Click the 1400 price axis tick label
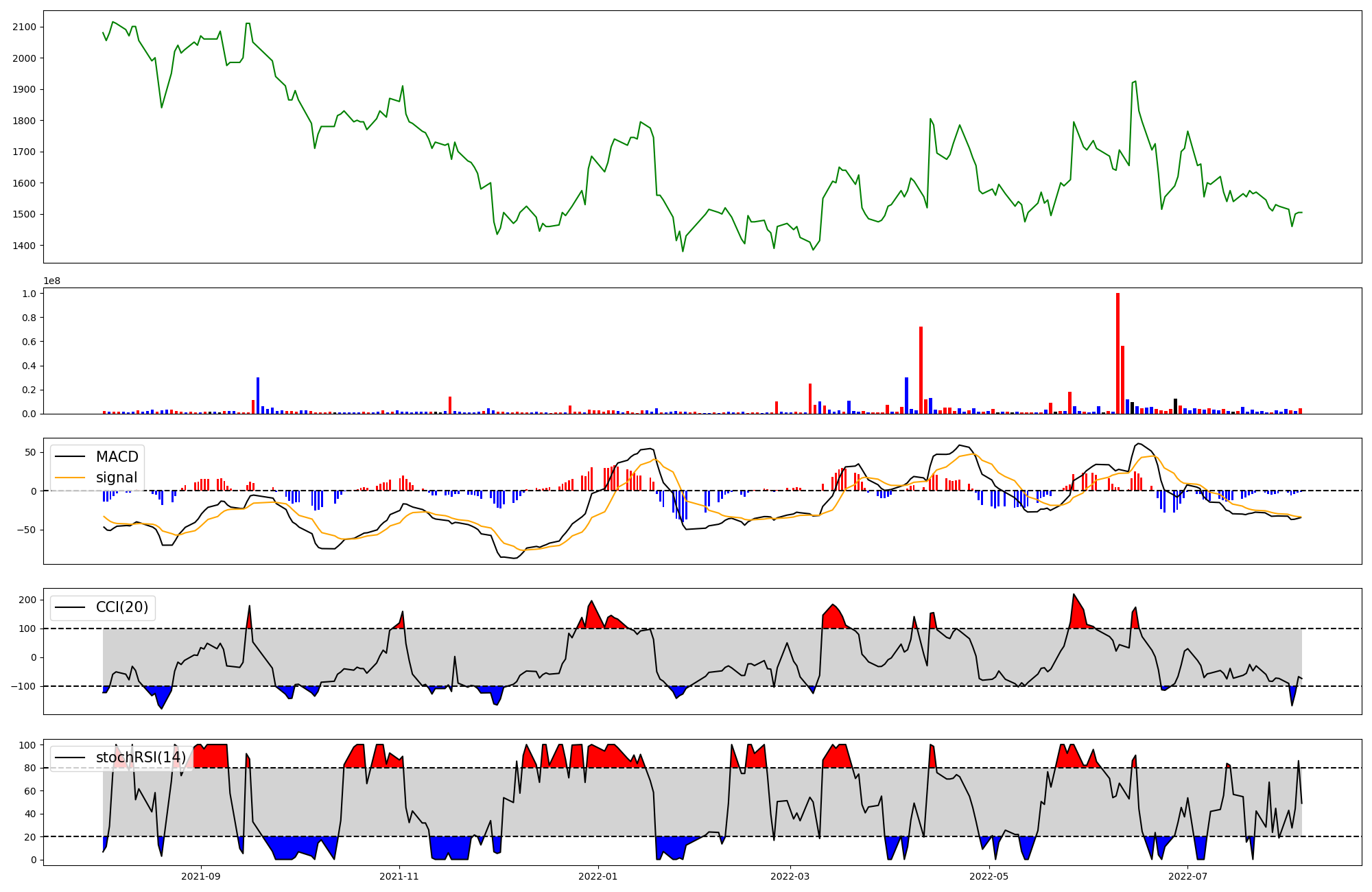Viewport: 1372px width, 892px height. coord(24,246)
